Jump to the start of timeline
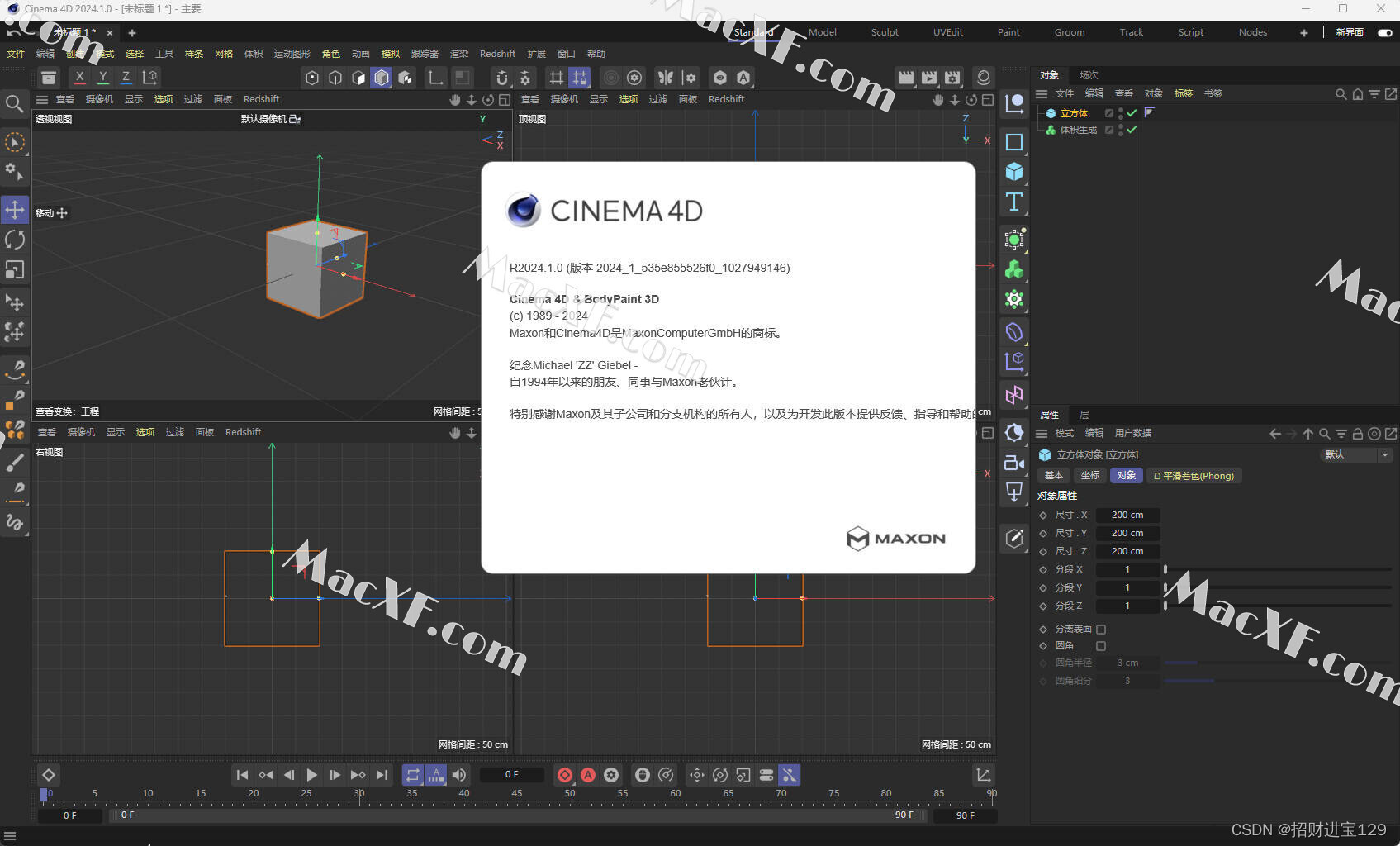Screen dimensions: 1400x846 (242, 775)
